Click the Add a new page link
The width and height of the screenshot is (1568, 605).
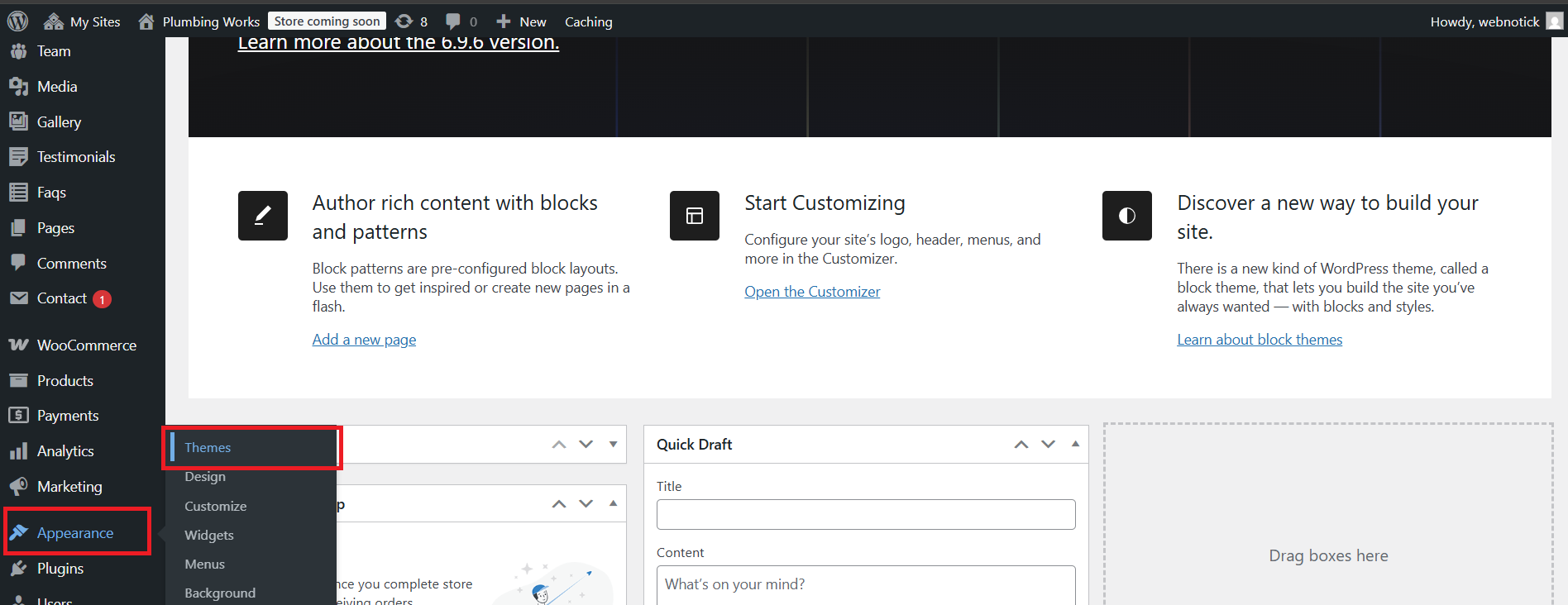coord(364,340)
